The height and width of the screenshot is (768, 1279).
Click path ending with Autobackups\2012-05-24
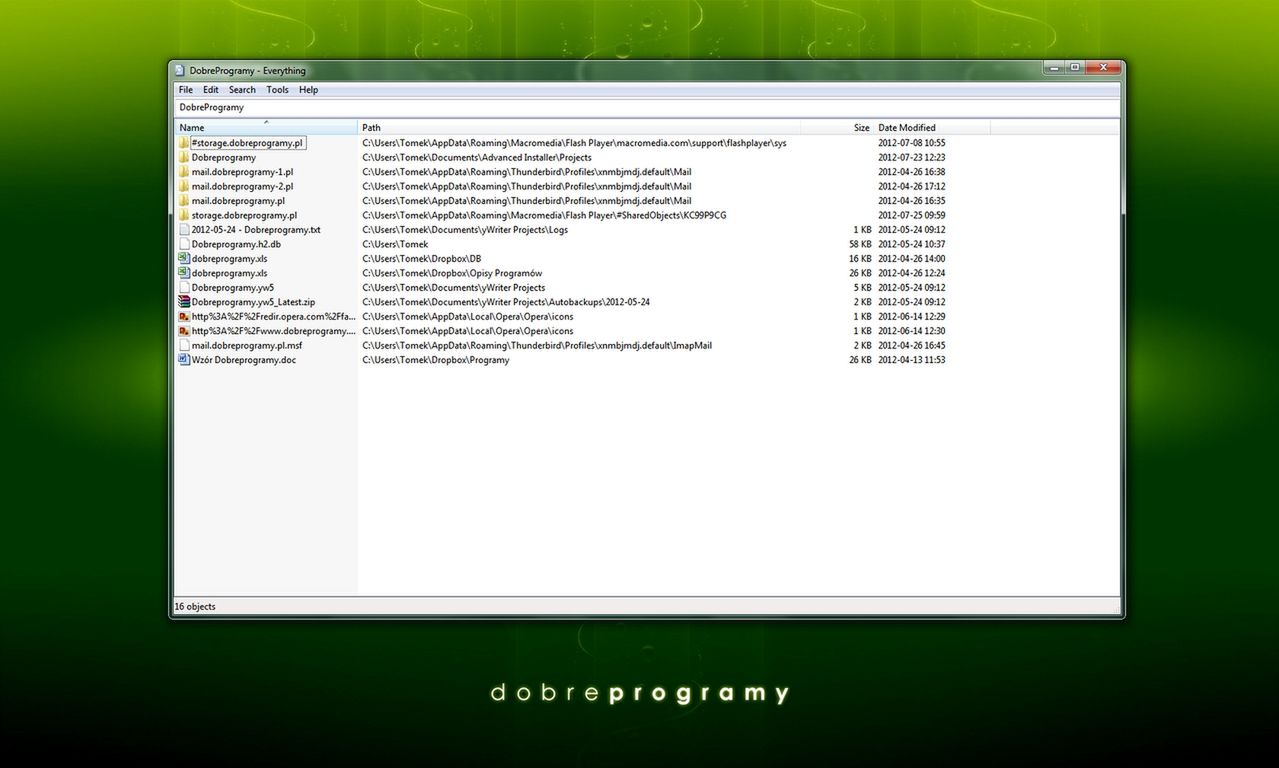click(506, 302)
